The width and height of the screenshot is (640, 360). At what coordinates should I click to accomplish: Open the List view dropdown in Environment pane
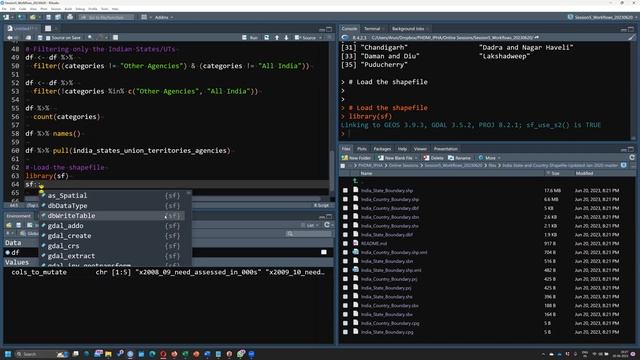(310, 225)
